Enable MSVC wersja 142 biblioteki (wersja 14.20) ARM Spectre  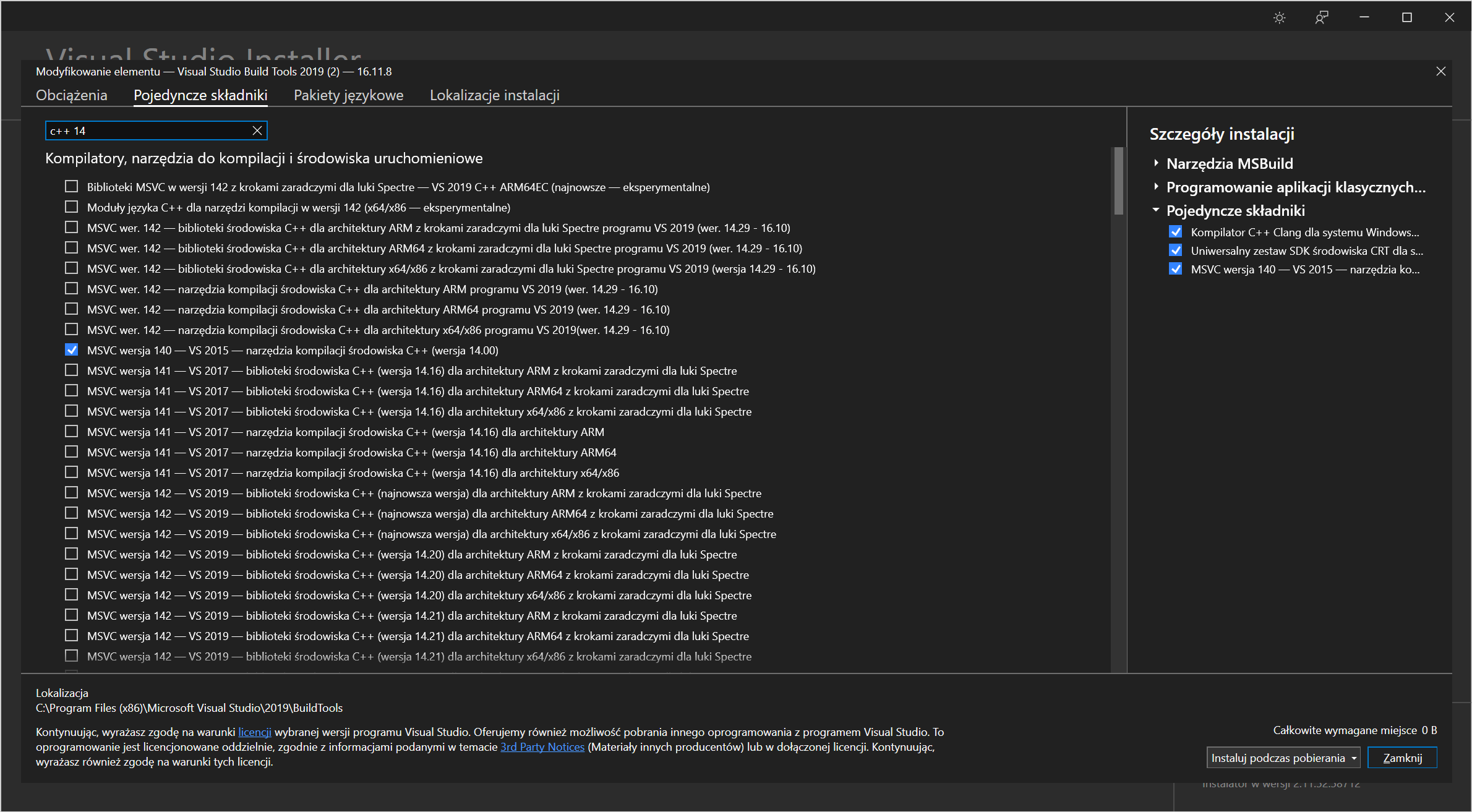(x=72, y=553)
